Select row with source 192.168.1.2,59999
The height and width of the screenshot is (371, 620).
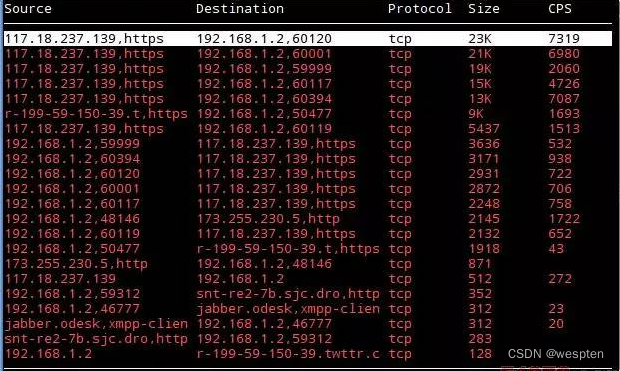[x=308, y=144]
